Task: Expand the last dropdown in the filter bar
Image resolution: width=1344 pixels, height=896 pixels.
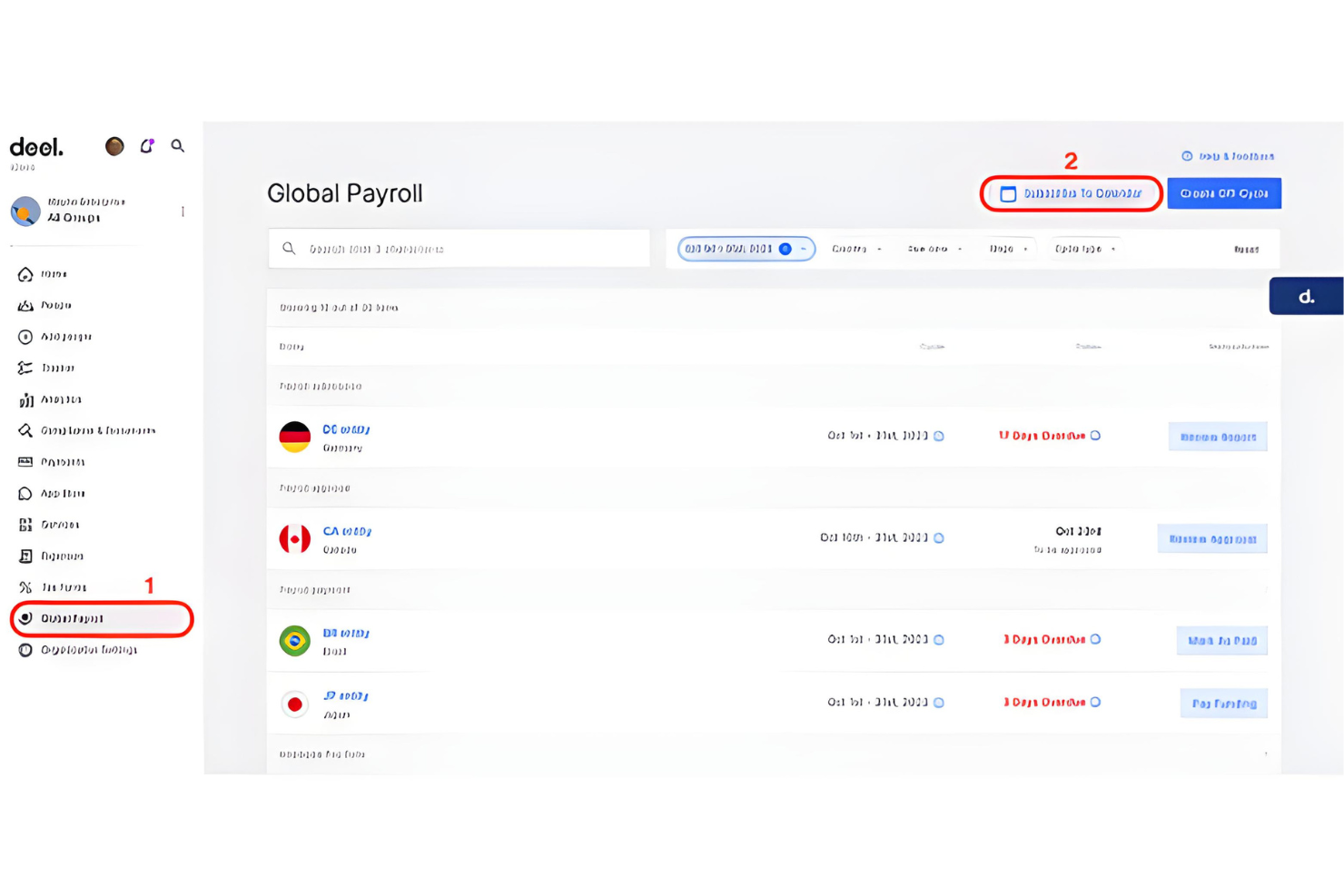Action: [1085, 249]
